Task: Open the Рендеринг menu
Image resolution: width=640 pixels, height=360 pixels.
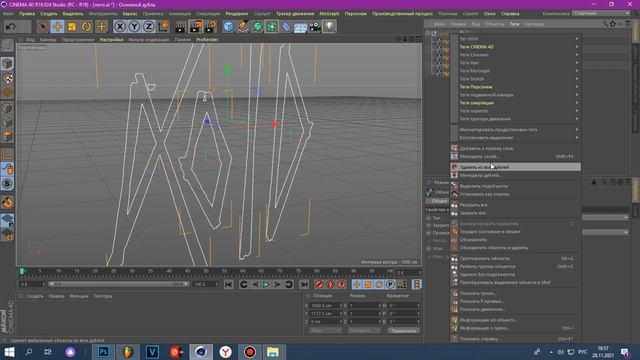Action: tap(236, 13)
